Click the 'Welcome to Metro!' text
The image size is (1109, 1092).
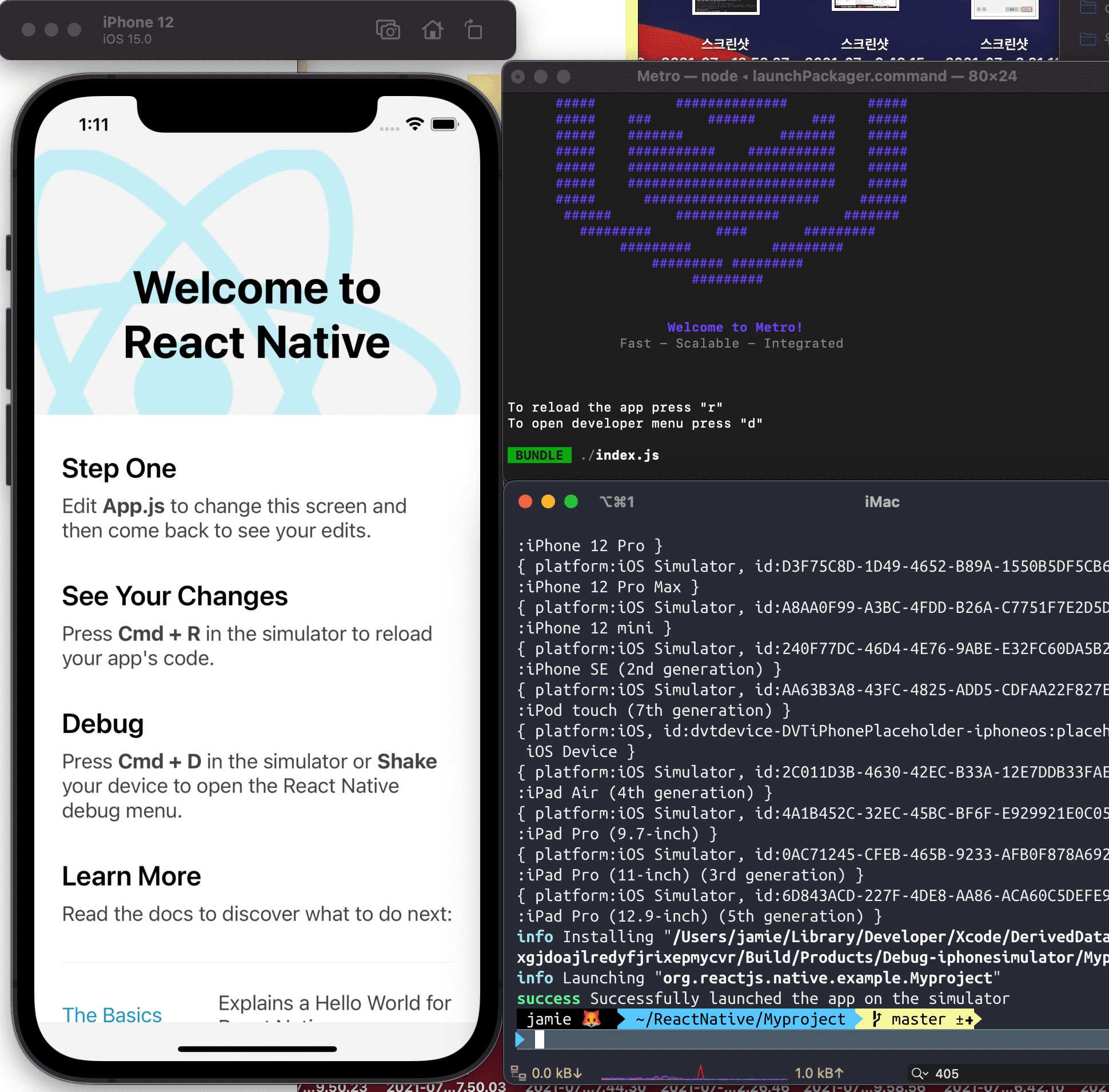click(x=735, y=327)
